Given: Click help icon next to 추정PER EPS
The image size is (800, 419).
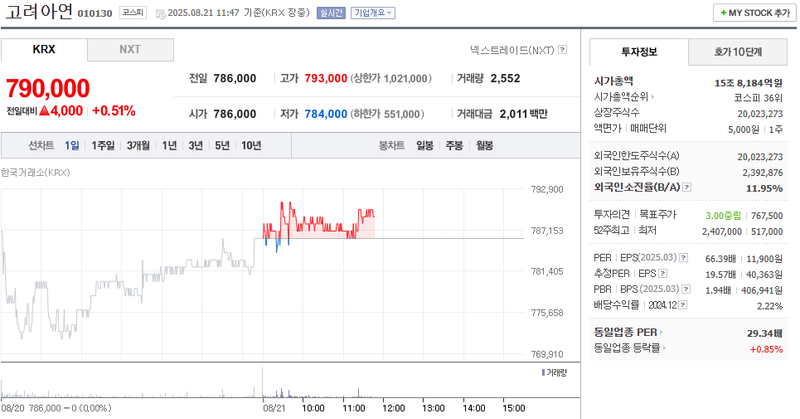Looking at the screenshot, I should coord(663,274).
